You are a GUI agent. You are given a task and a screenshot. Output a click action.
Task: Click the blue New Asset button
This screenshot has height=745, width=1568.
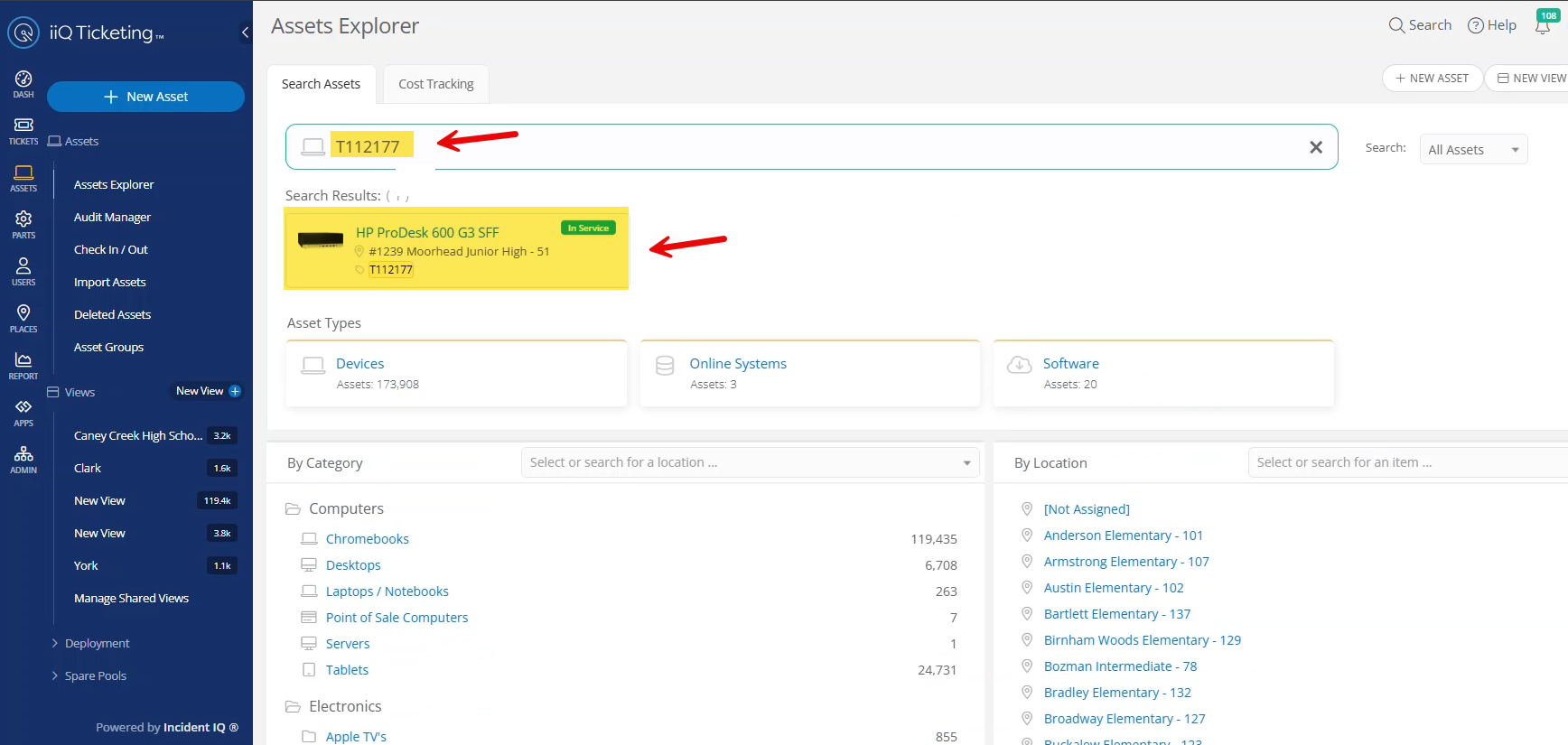coord(145,97)
